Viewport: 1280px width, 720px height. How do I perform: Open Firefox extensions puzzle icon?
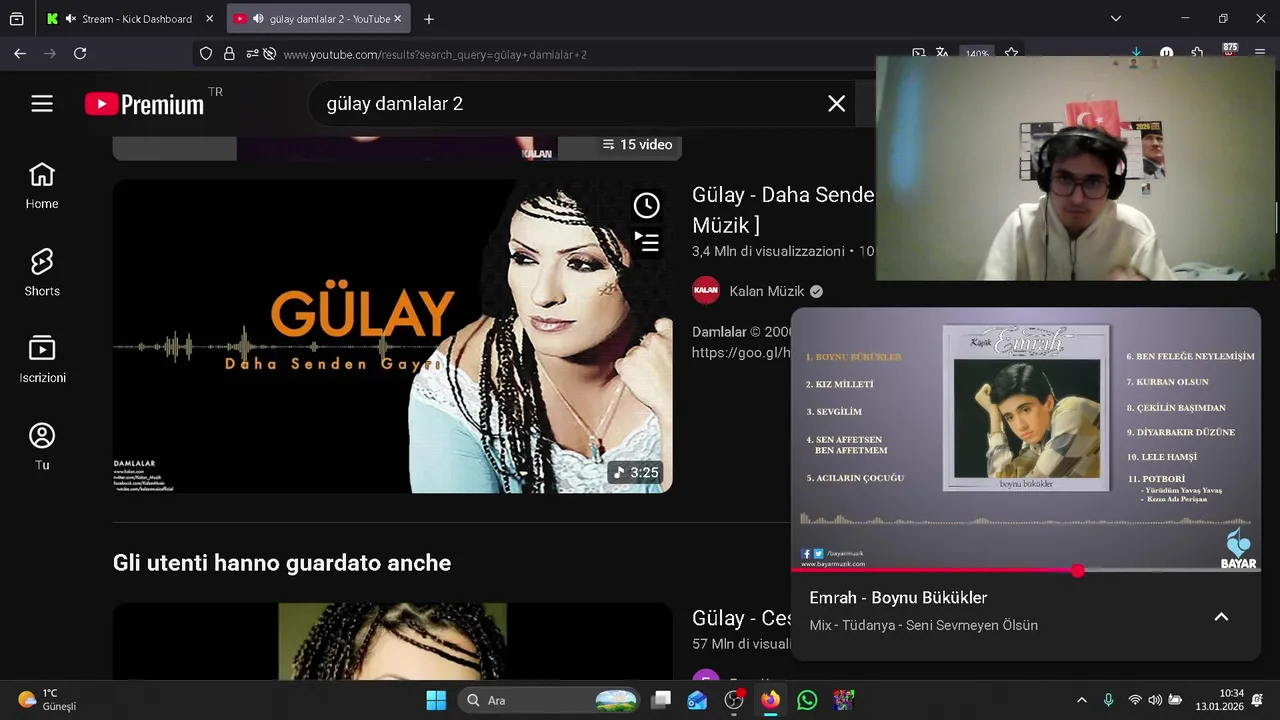point(1197,54)
